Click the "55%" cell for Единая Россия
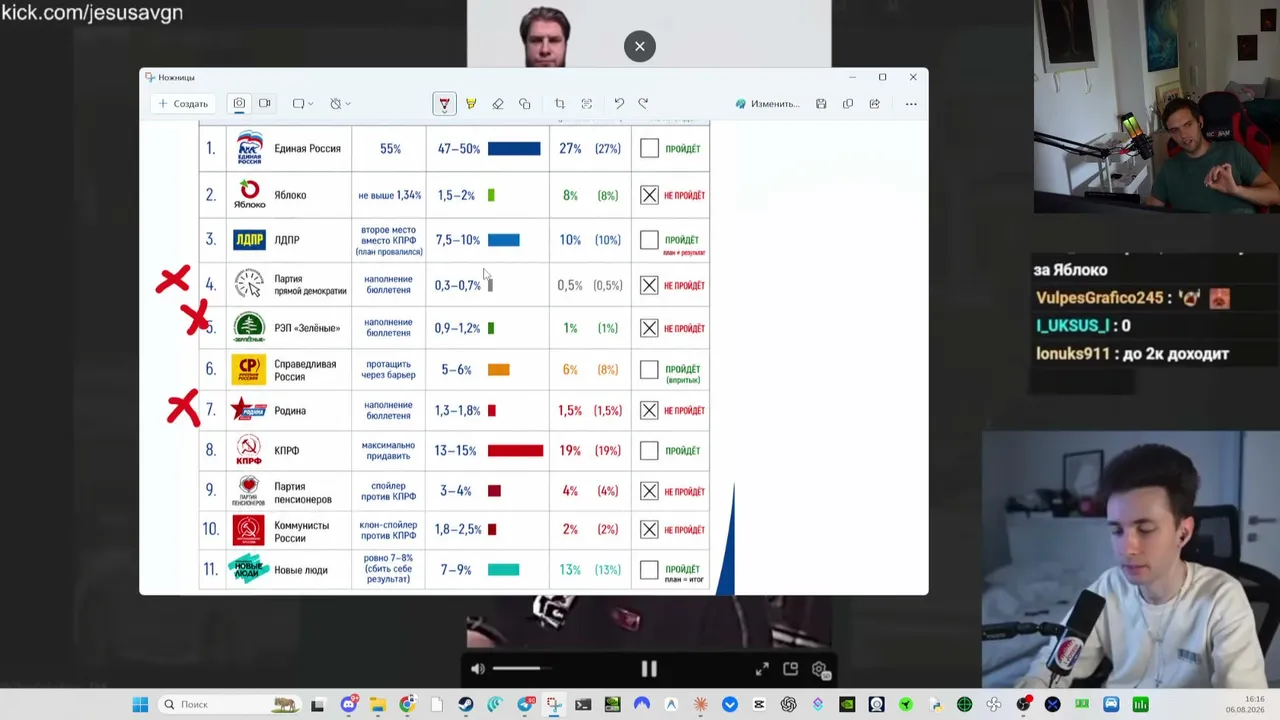This screenshot has width=1280, height=720. click(x=390, y=149)
